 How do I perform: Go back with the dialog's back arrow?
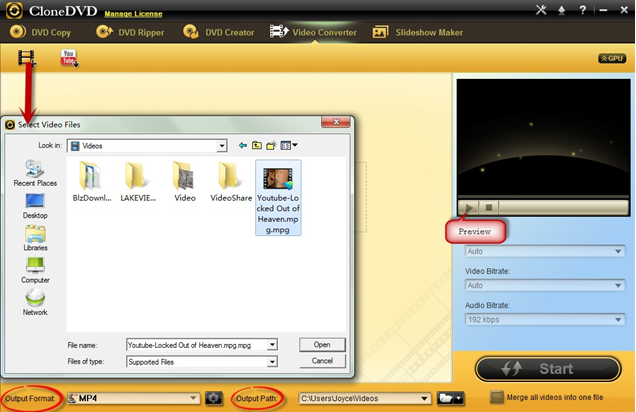243,145
